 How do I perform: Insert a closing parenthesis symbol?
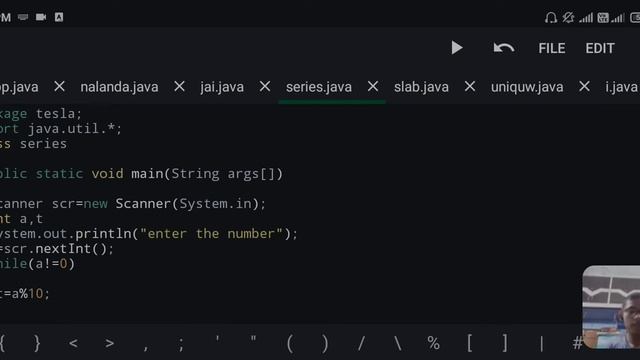tap(325, 343)
